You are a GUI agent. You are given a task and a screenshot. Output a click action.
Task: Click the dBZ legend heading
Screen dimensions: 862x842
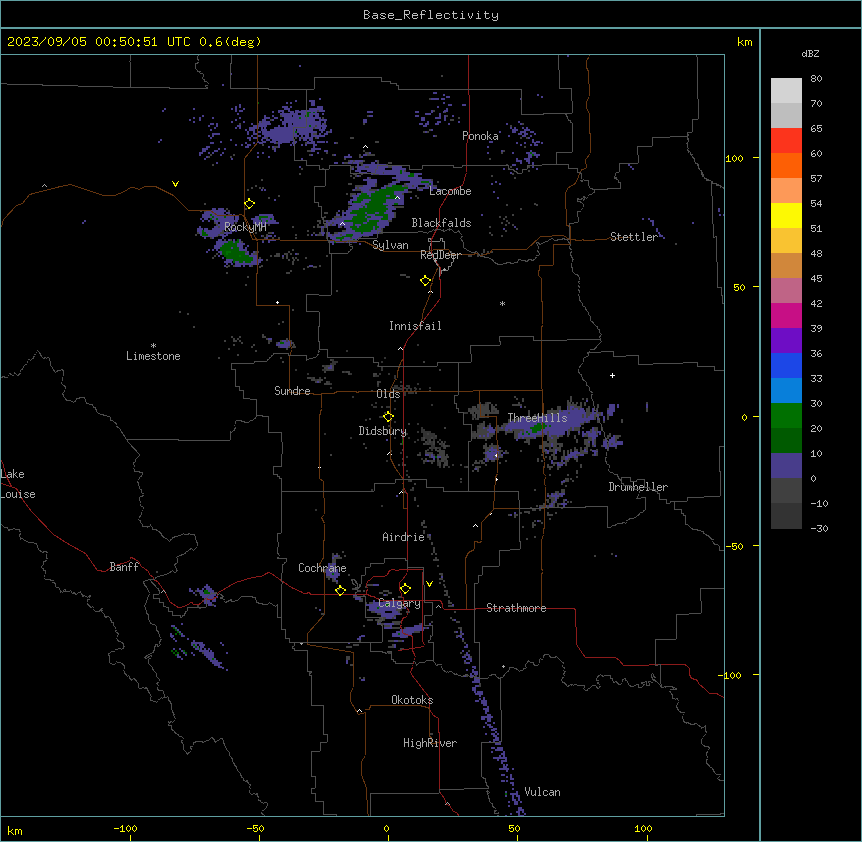point(810,53)
